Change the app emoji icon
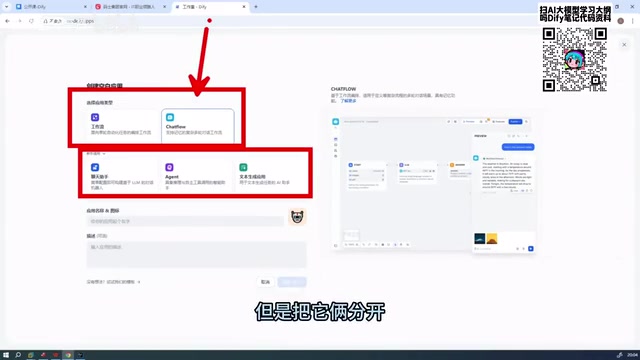 pos(297,217)
